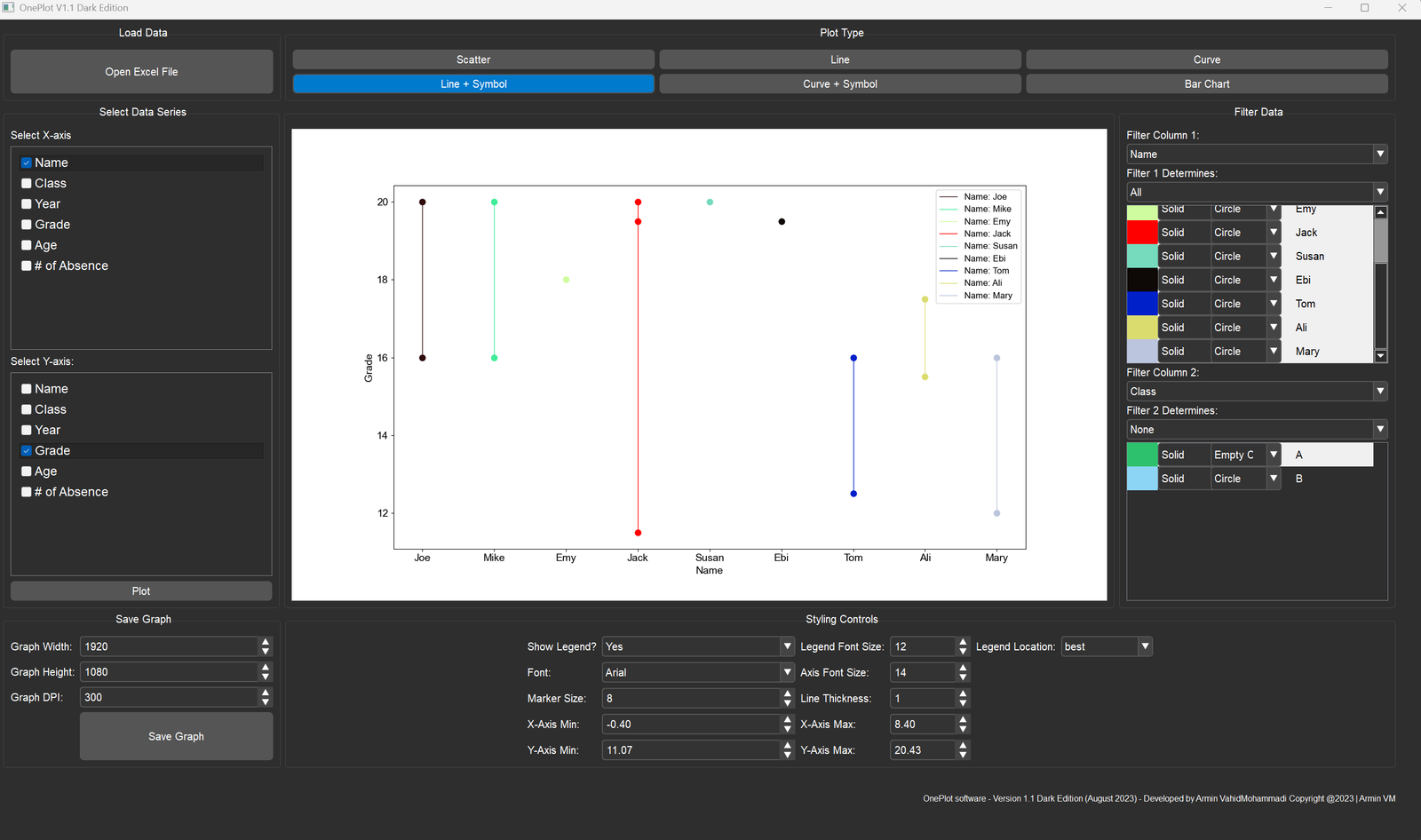Click the Open Excel File button

(141, 72)
